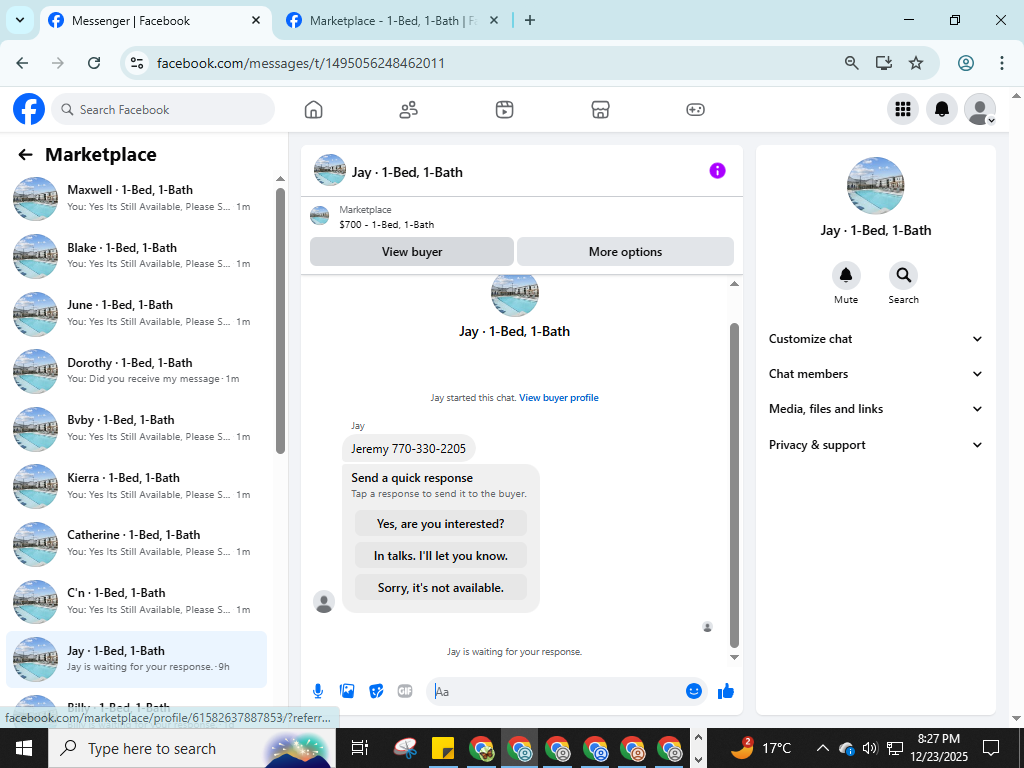Open Chrome's three-dot menu
Screen dimensions: 1024x768
(1001, 63)
